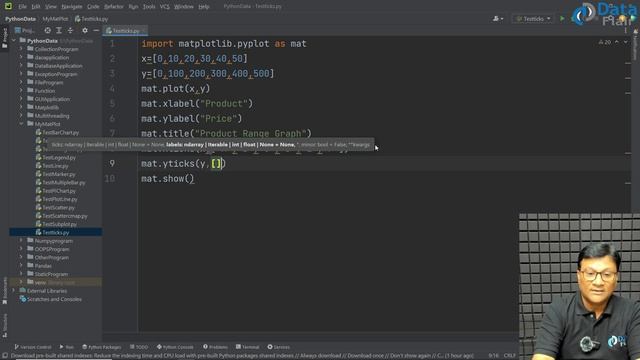Screen dimensions: 640x360
Task: Open the Tools menu
Action: [x=149, y=7]
